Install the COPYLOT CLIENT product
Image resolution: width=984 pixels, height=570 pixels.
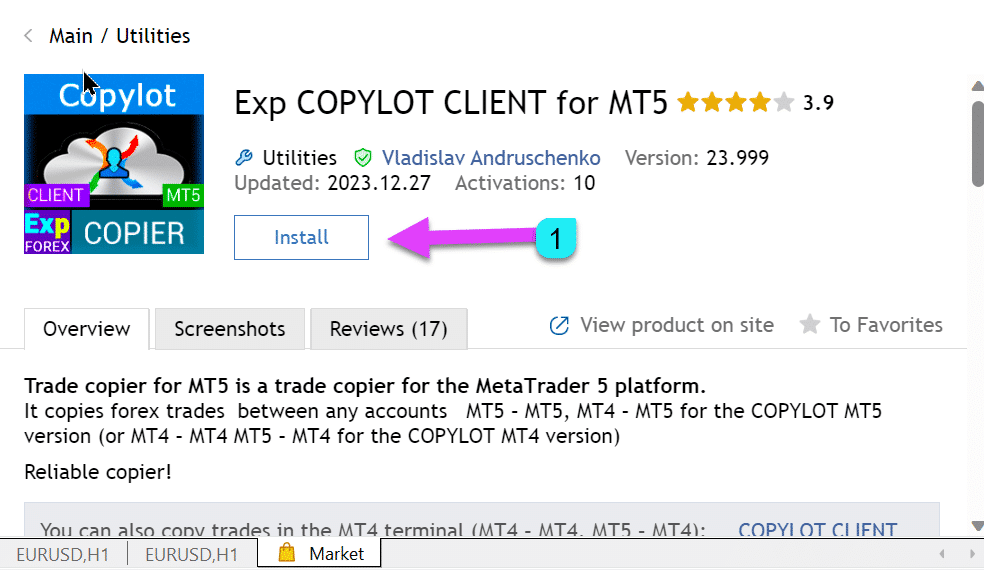coord(301,238)
